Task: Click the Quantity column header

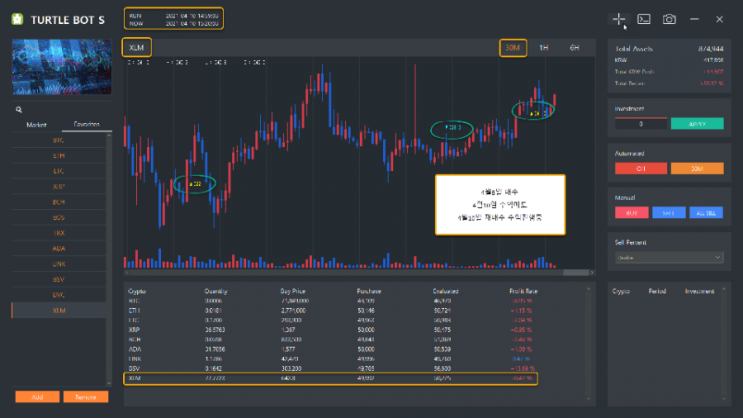Action: click(x=216, y=291)
